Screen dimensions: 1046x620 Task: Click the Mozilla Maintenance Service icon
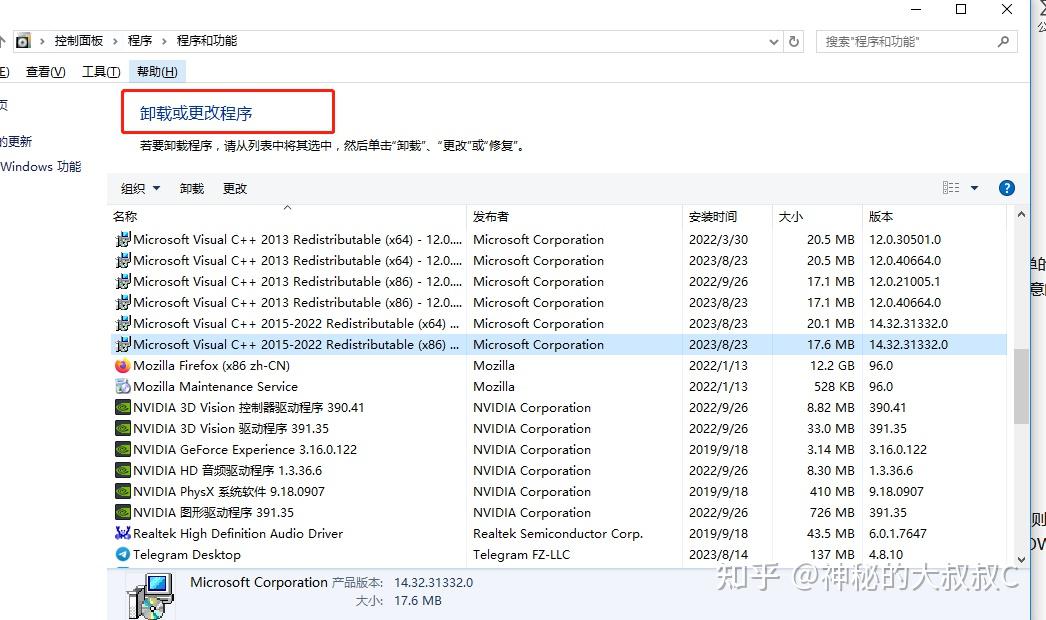[x=122, y=386]
